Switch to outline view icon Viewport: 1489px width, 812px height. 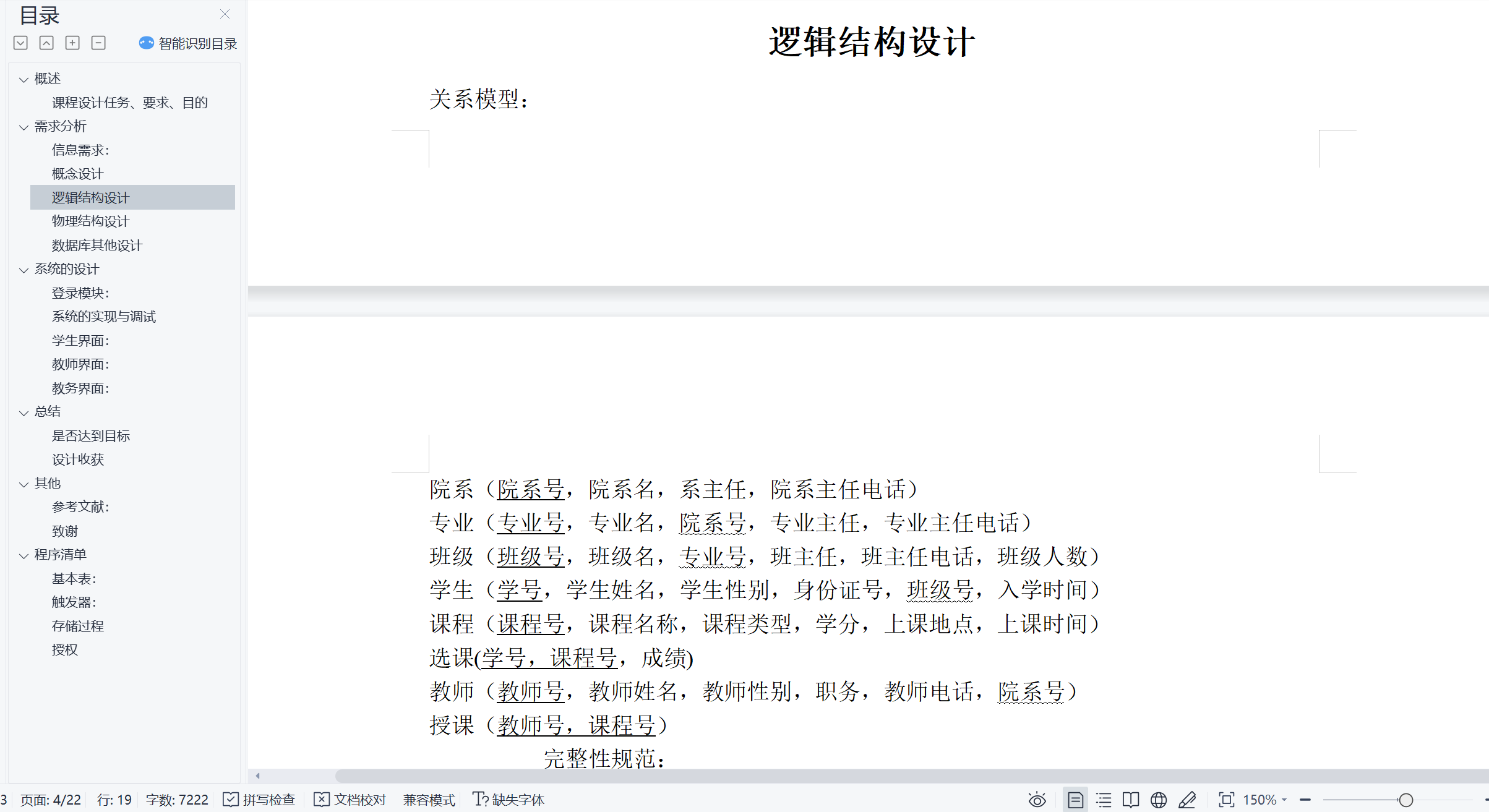coord(1104,800)
